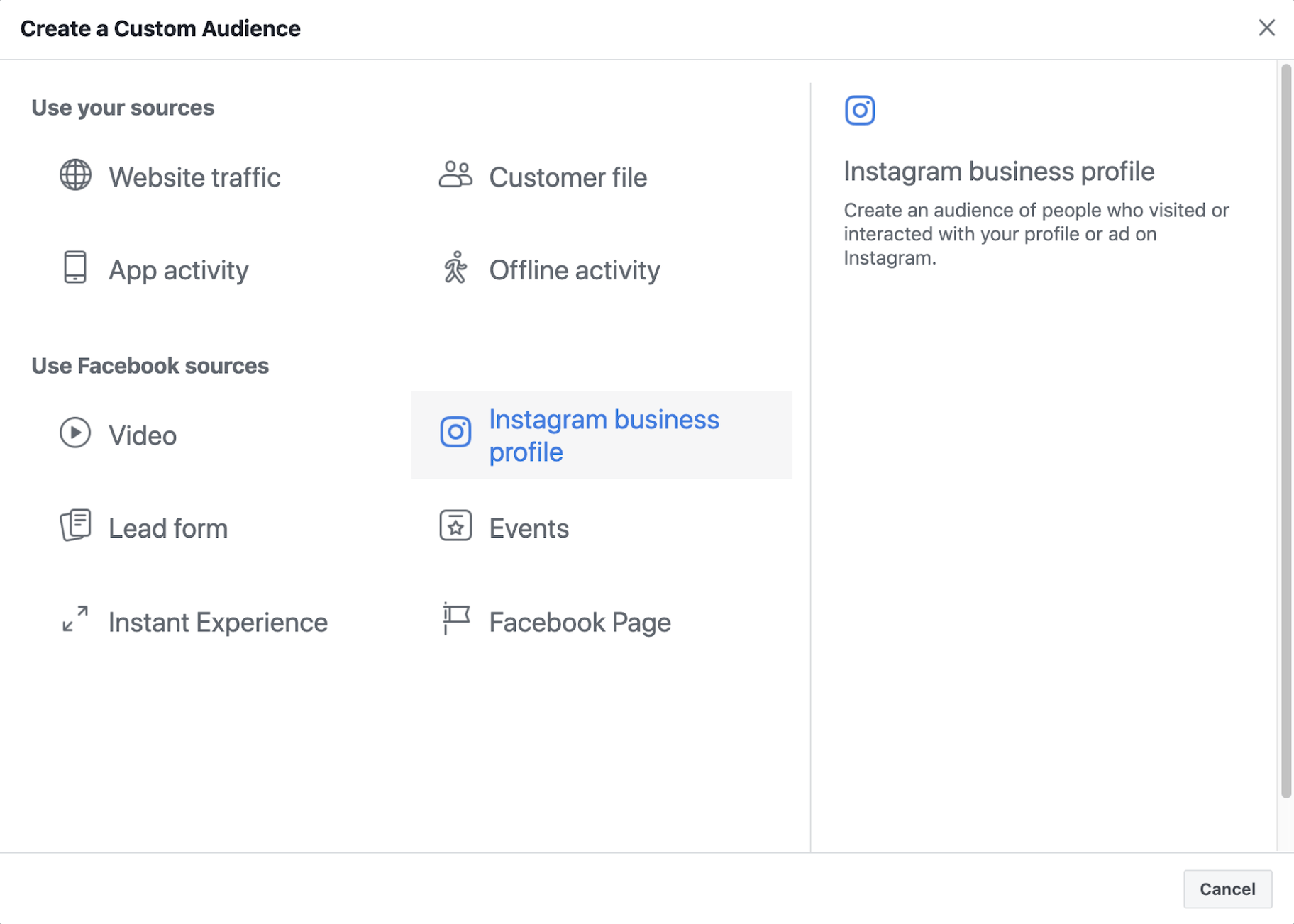This screenshot has height=924, width=1294.
Task: Select the Customer file source label
Action: (568, 177)
